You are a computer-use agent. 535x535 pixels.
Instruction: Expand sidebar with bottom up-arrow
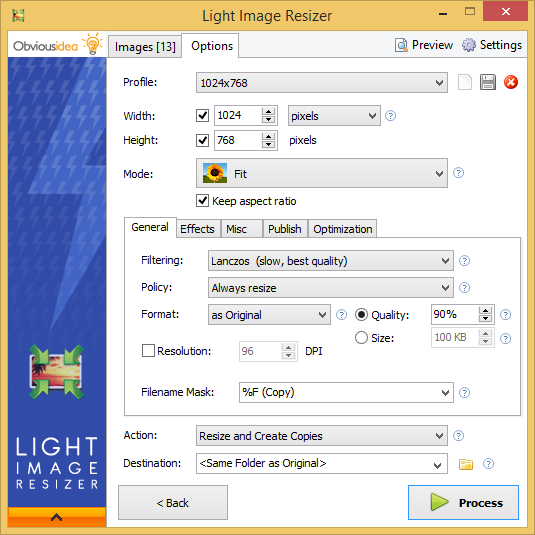click(x=57, y=517)
